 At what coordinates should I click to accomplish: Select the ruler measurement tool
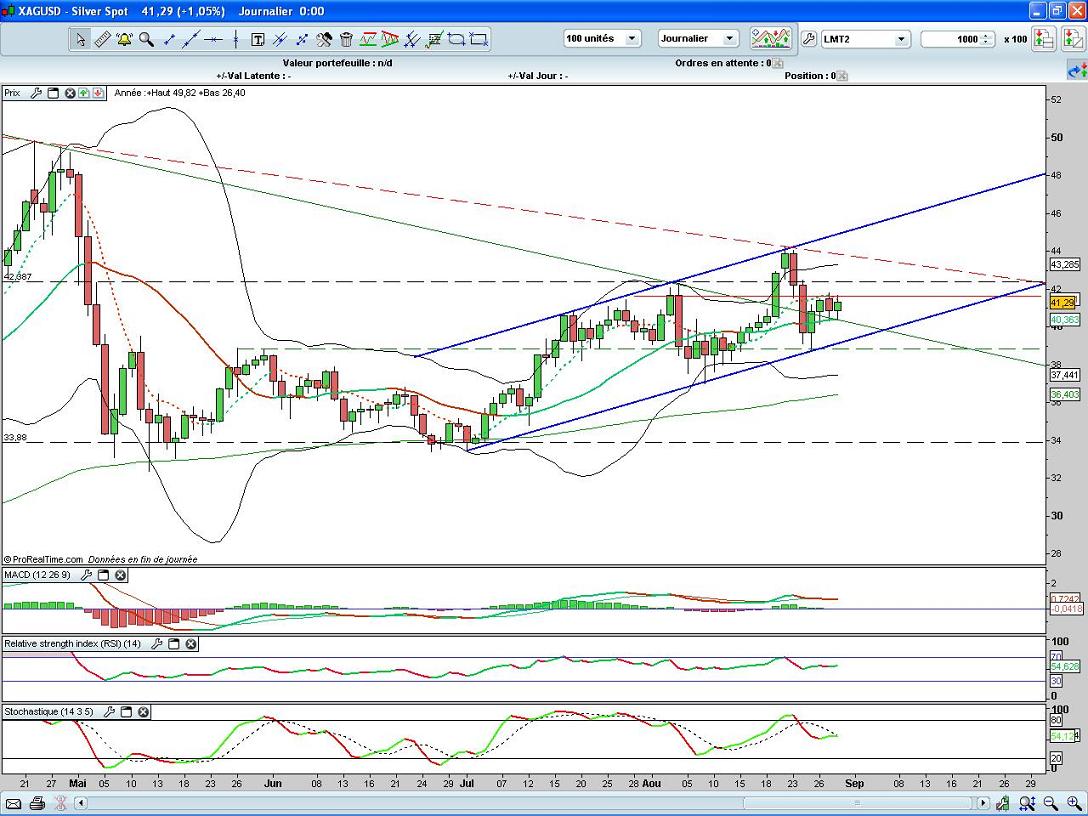[x=102, y=39]
